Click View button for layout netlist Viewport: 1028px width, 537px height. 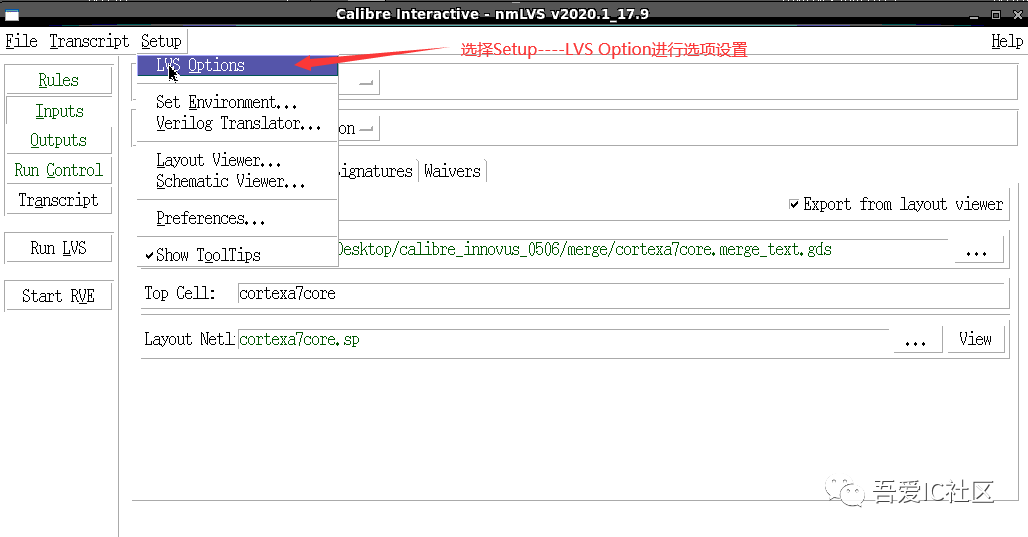pyautogui.click(x=976, y=339)
